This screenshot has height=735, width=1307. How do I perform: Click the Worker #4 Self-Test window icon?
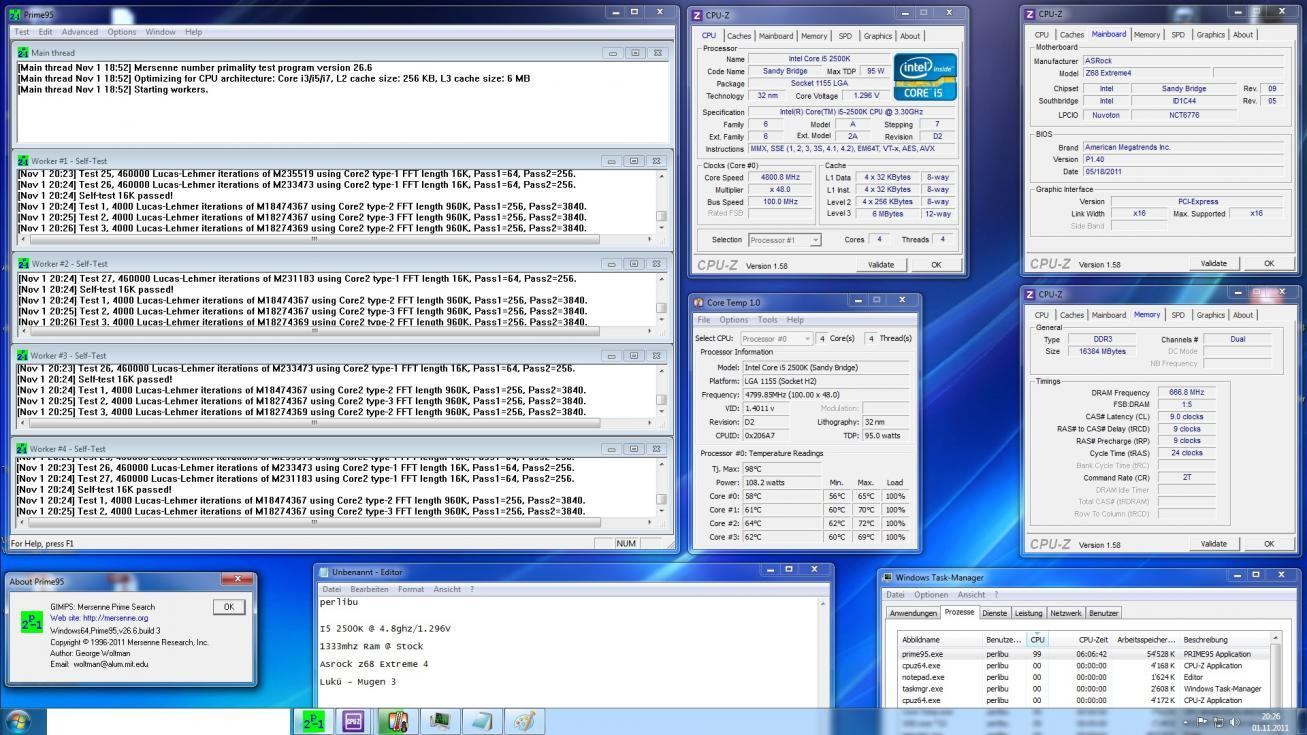(x=23, y=449)
